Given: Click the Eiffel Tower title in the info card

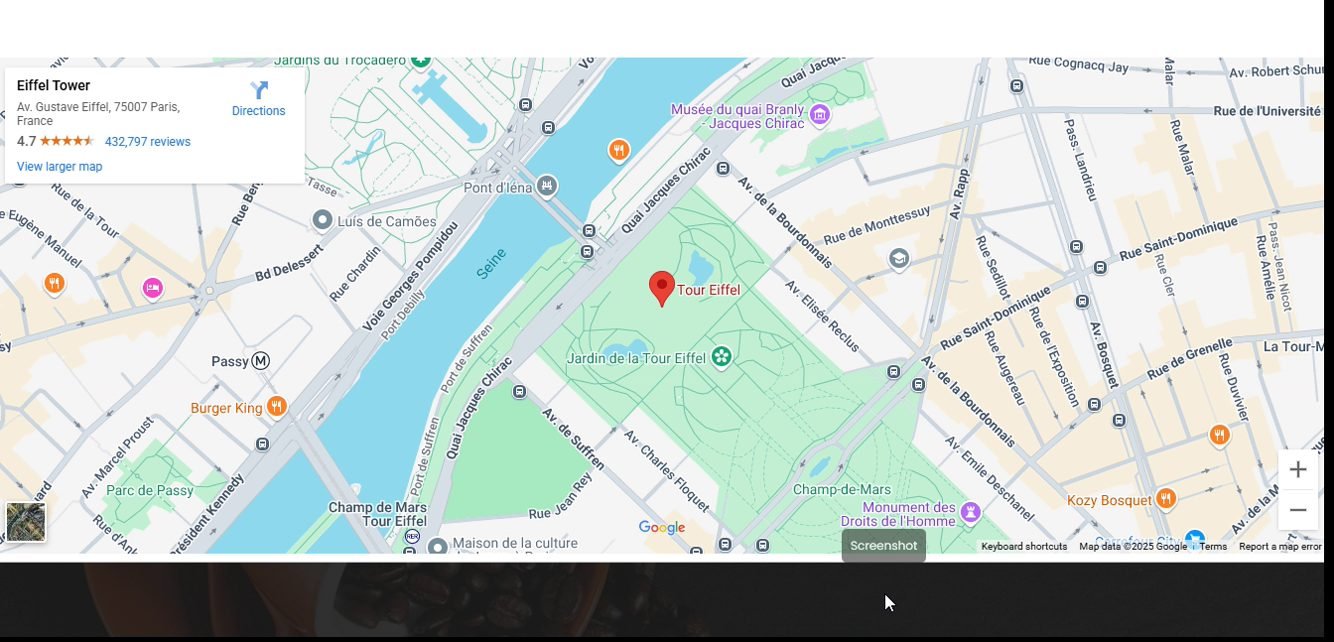Looking at the screenshot, I should [53, 86].
